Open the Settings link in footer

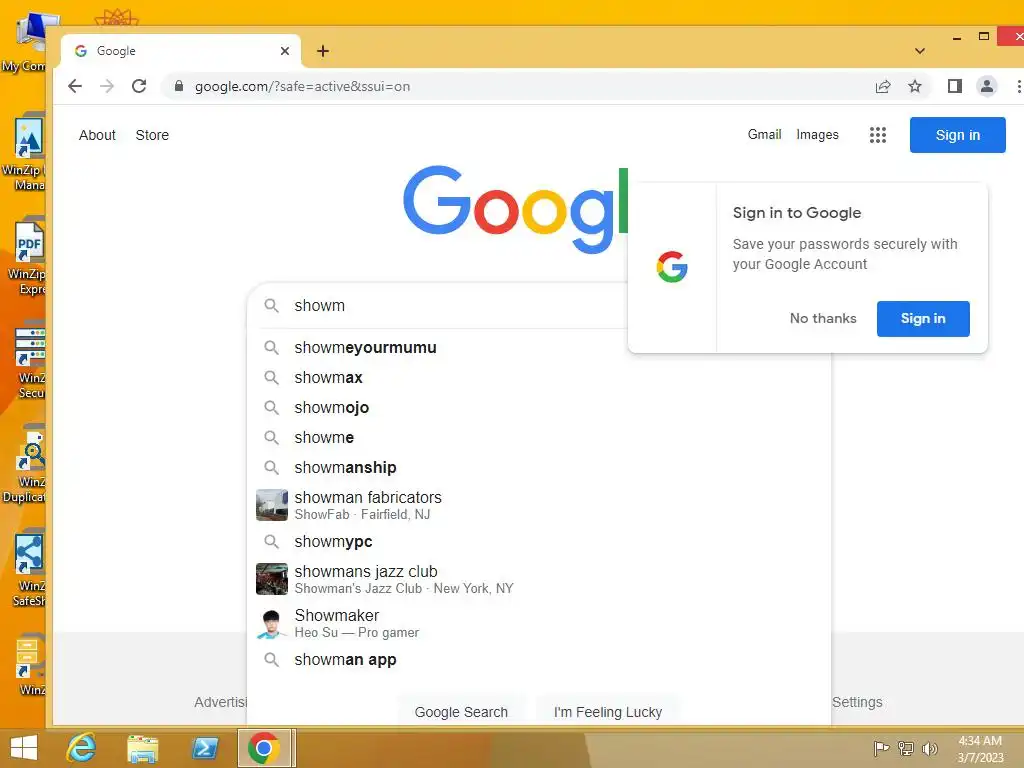point(857,702)
